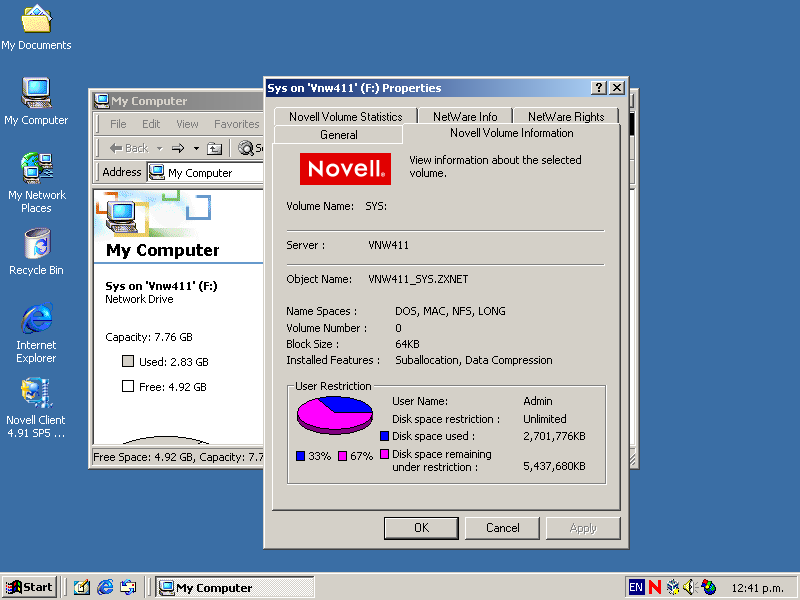The width and height of the screenshot is (800, 600).
Task: Click the EN language indicator in tray
Action: pos(636,587)
